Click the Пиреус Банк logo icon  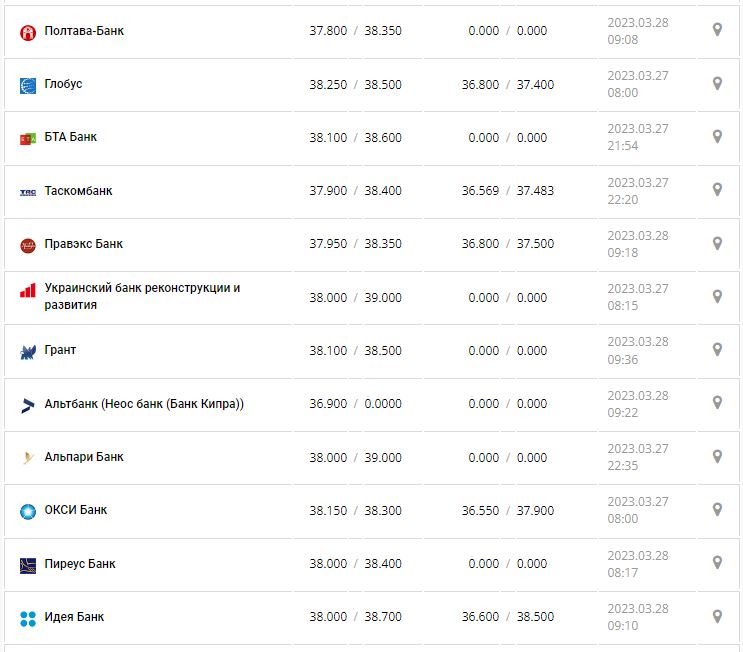(28, 565)
